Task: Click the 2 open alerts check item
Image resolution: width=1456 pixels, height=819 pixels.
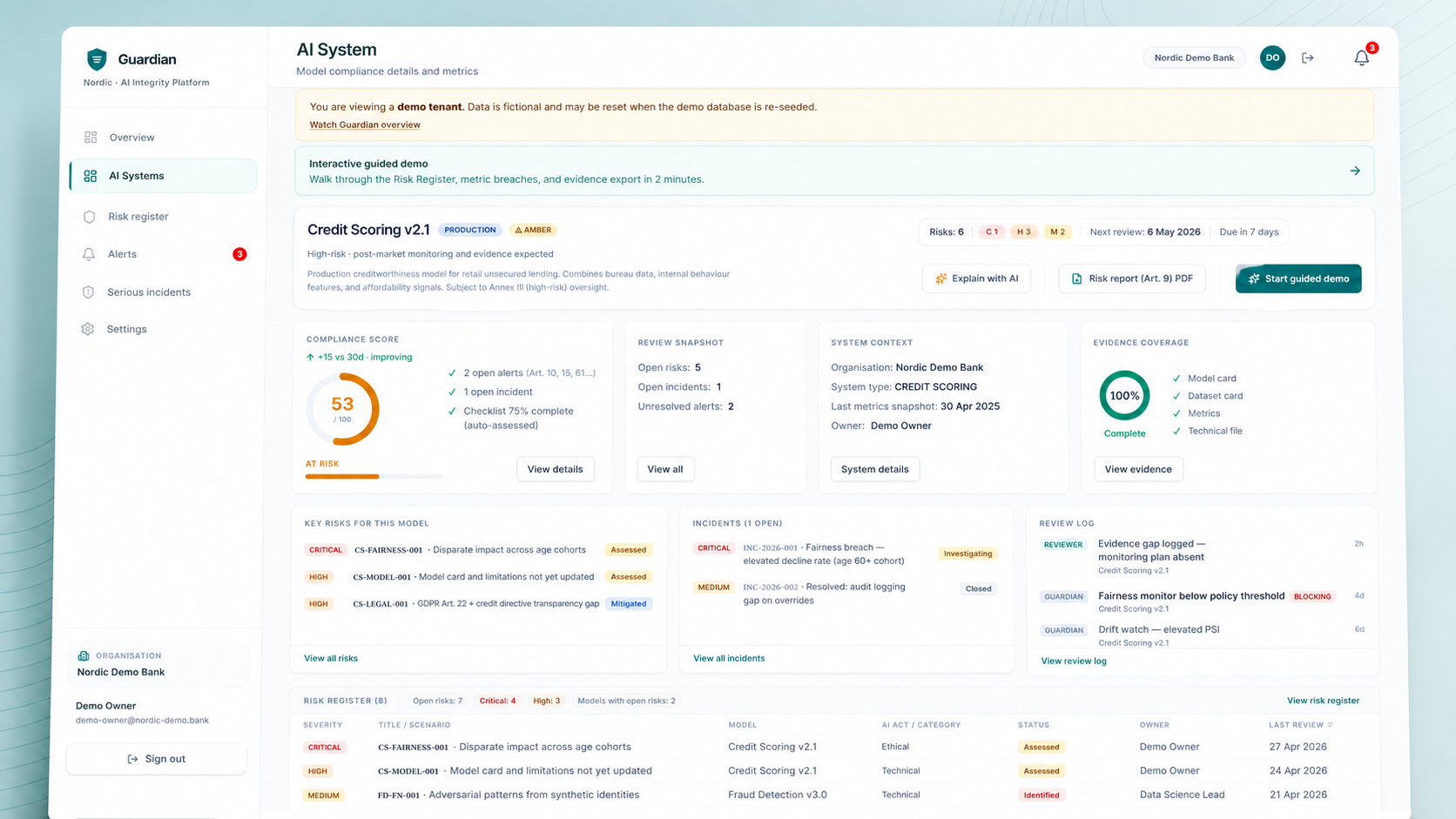Action: pos(522,373)
